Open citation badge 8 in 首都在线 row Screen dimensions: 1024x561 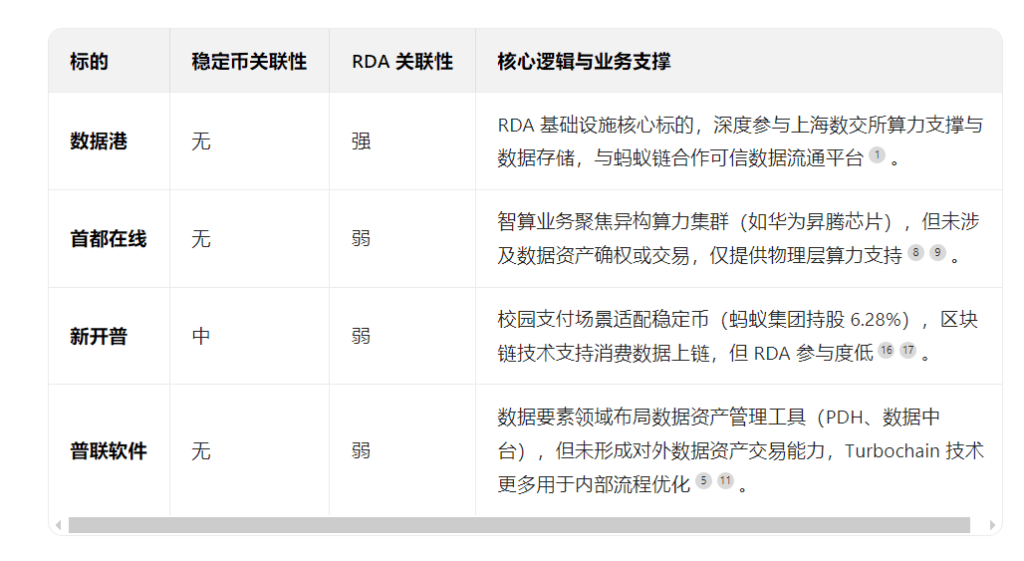[916, 253]
